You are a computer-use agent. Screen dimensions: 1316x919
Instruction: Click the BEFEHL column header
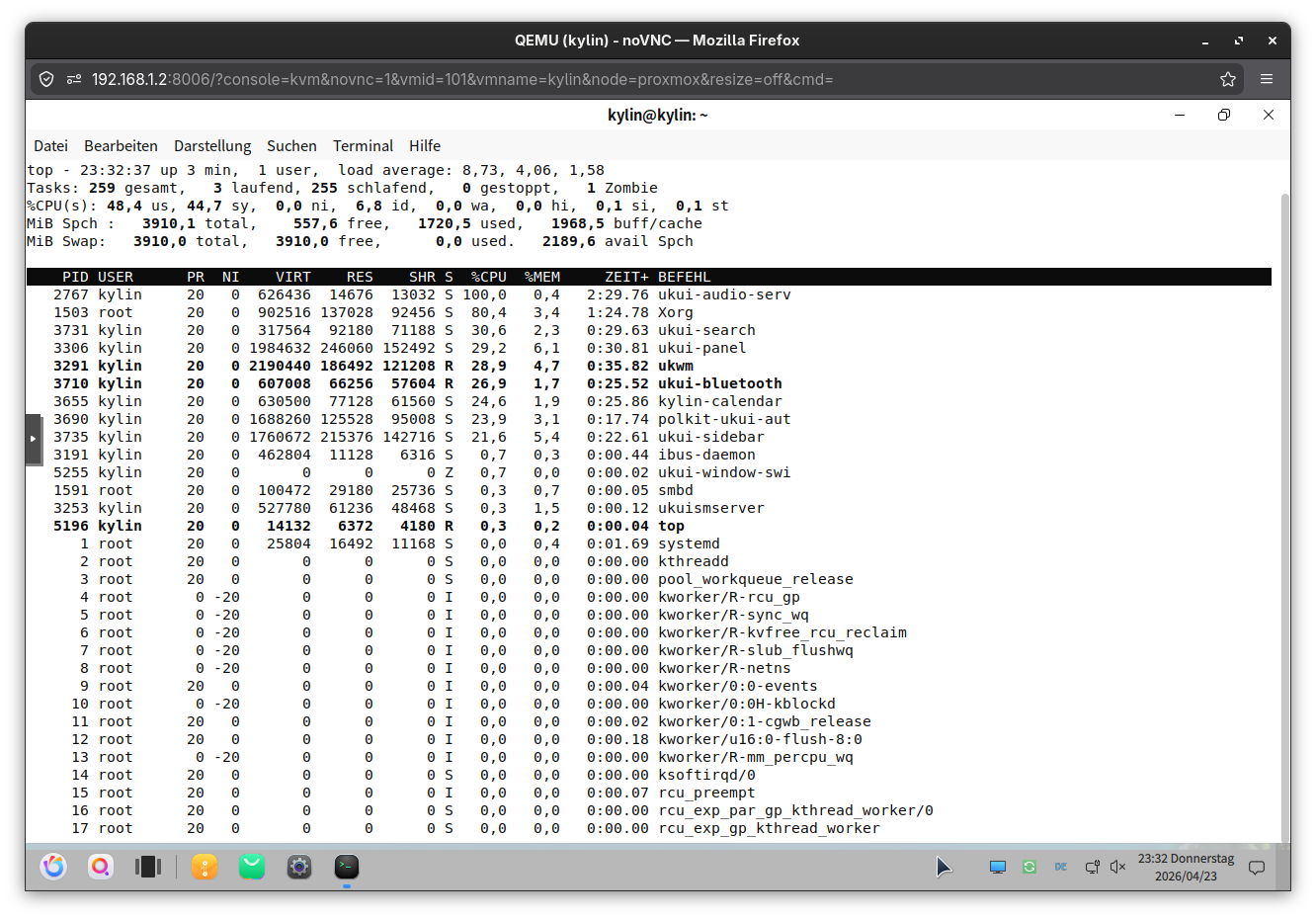click(685, 277)
